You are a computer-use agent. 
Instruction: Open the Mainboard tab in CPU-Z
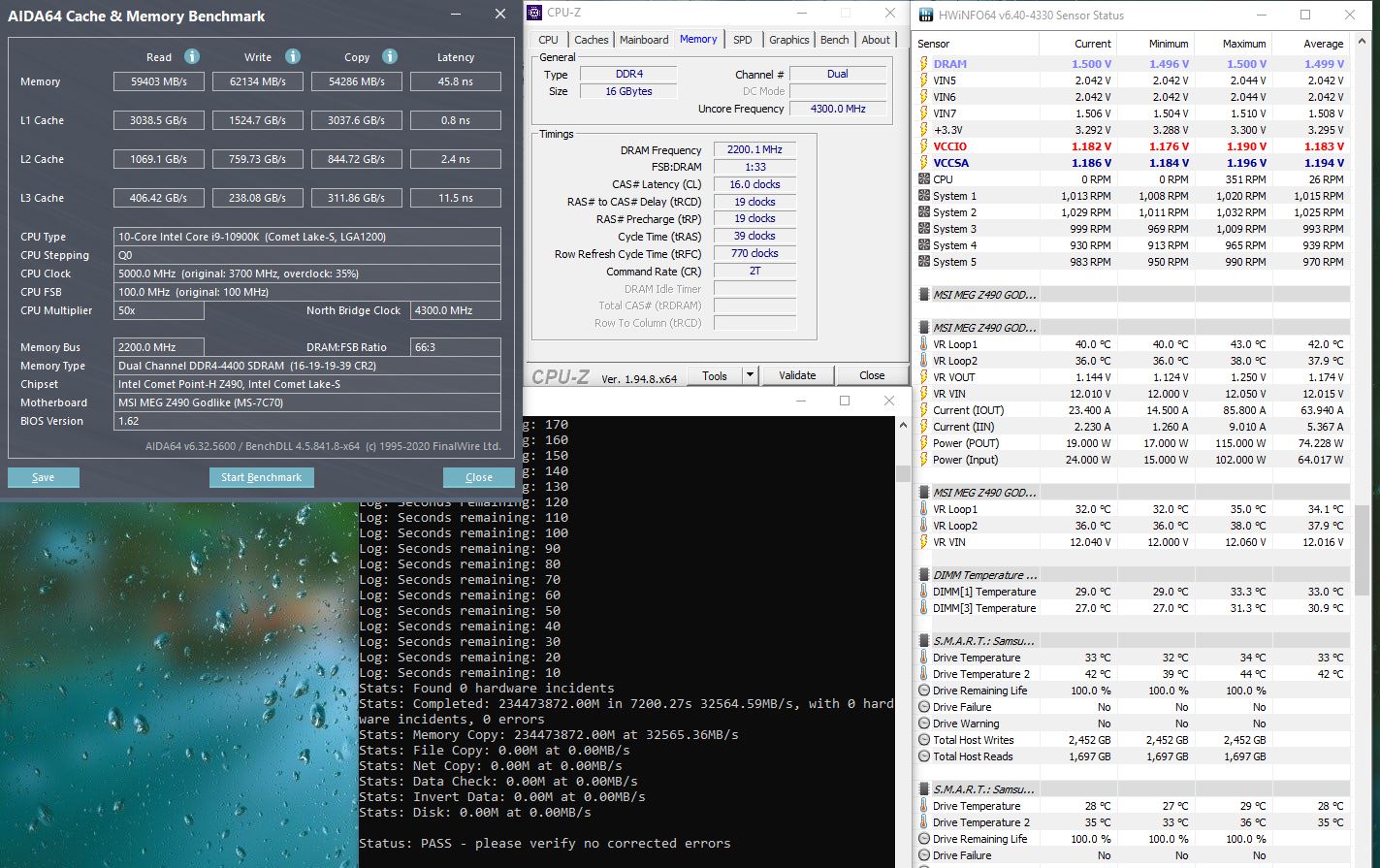(x=644, y=40)
